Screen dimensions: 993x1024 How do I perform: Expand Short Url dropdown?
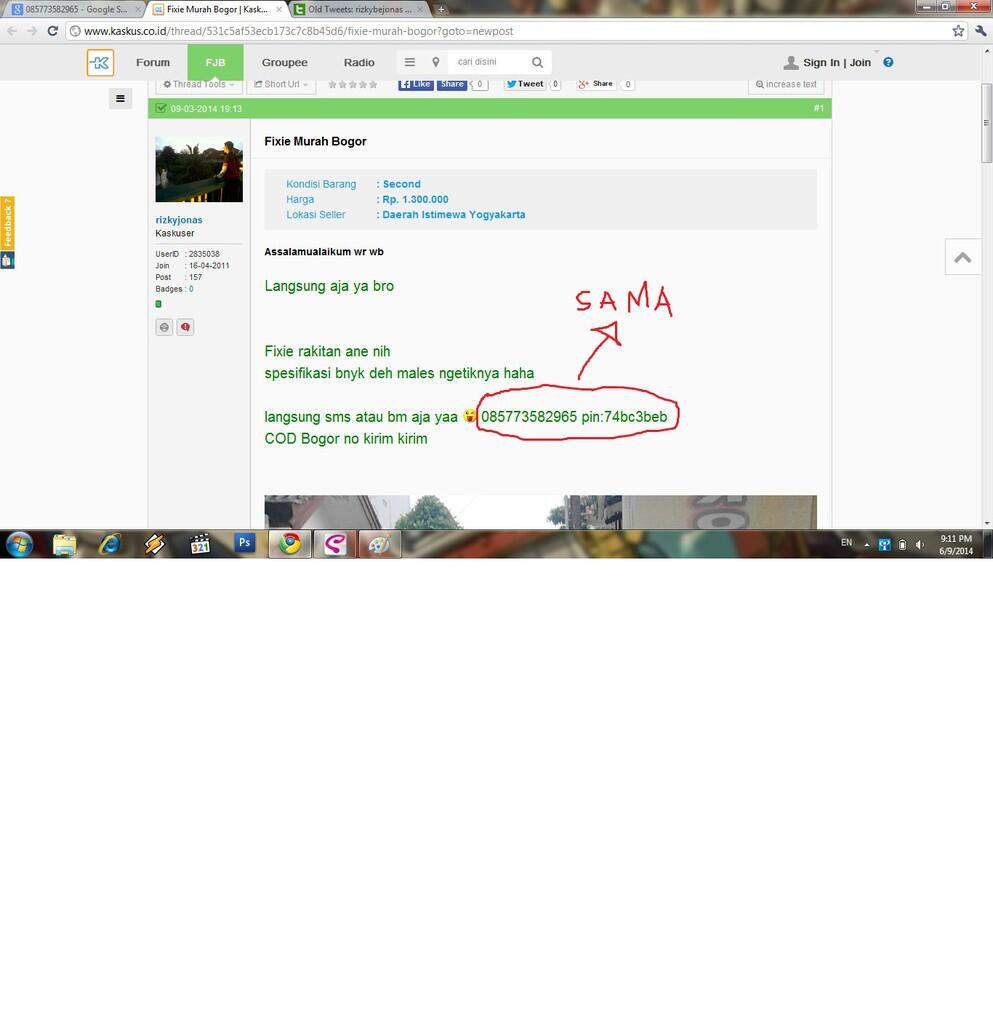point(281,84)
